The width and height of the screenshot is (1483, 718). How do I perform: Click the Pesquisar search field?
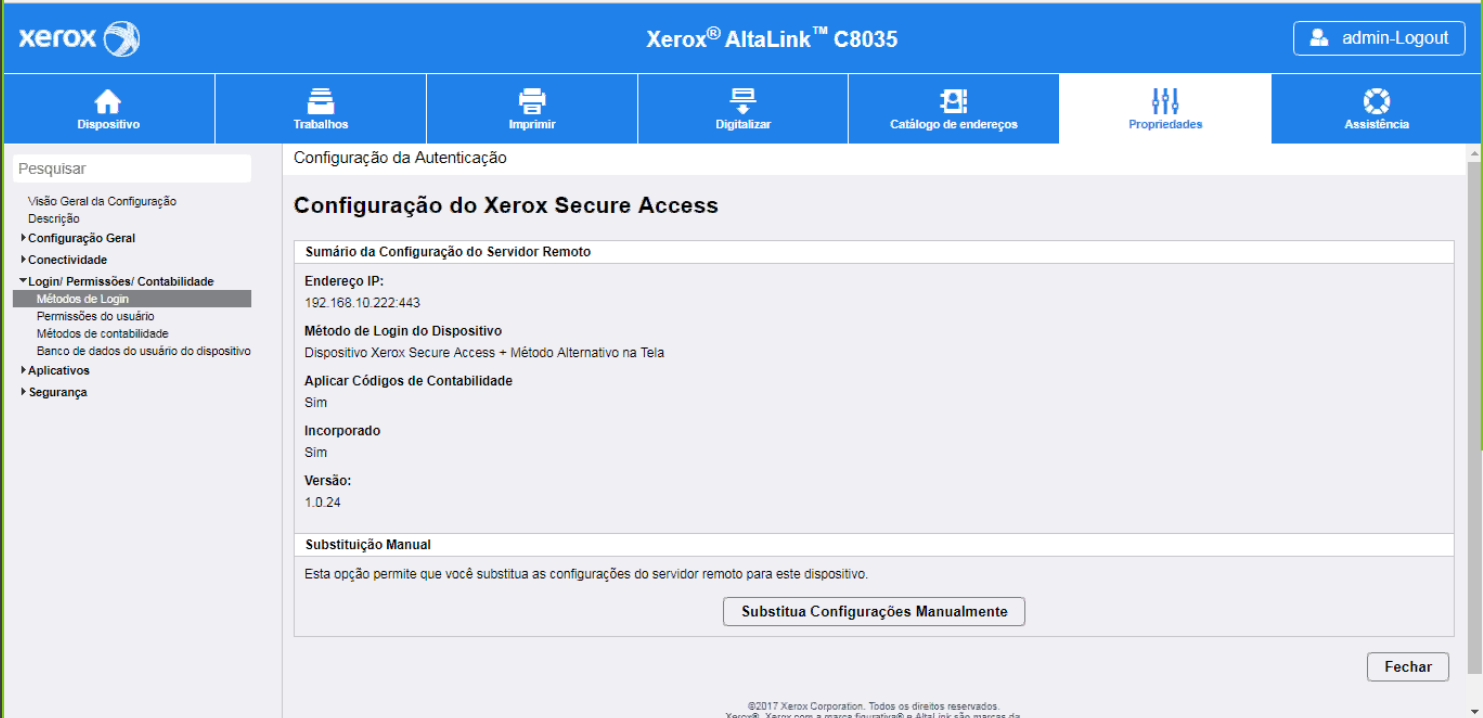click(x=132, y=169)
